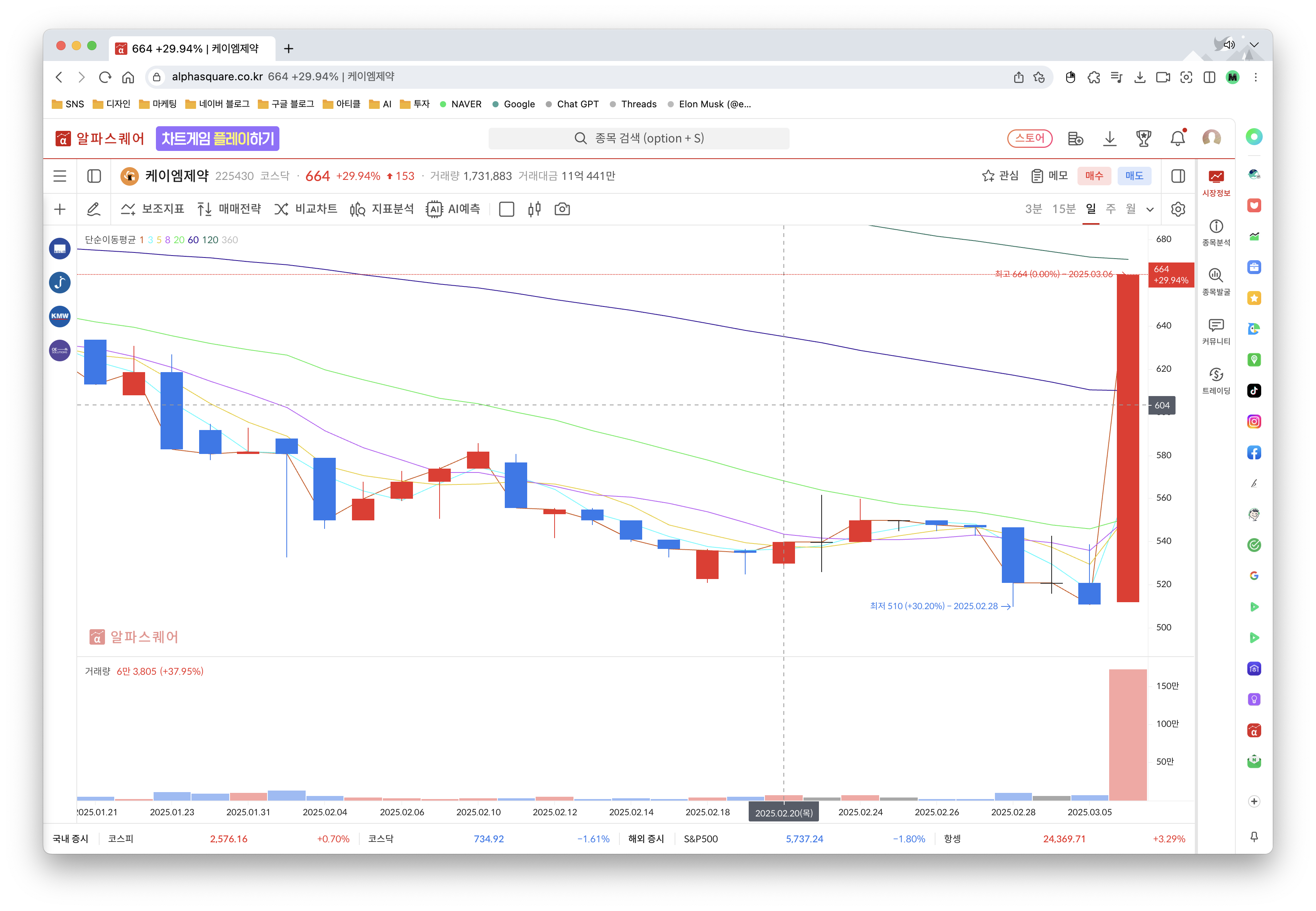This screenshot has width=1316, height=911.
Task: Open TikTok in browser sidebar
Action: tap(1254, 391)
